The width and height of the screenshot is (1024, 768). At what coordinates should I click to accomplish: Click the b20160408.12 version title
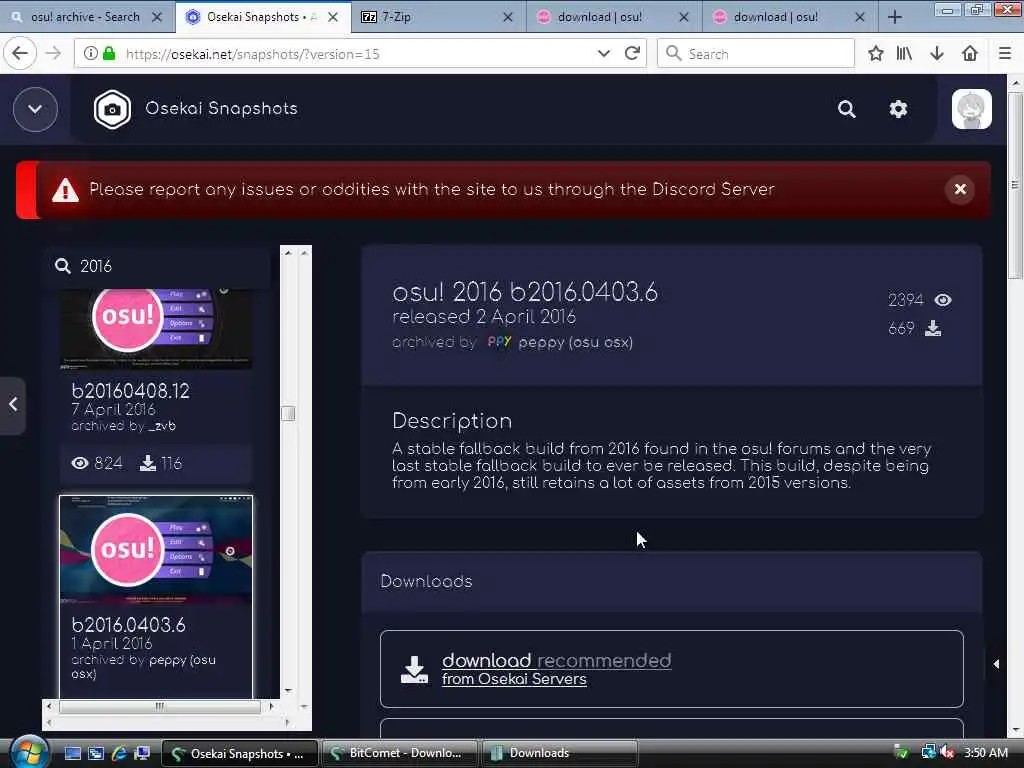131,391
